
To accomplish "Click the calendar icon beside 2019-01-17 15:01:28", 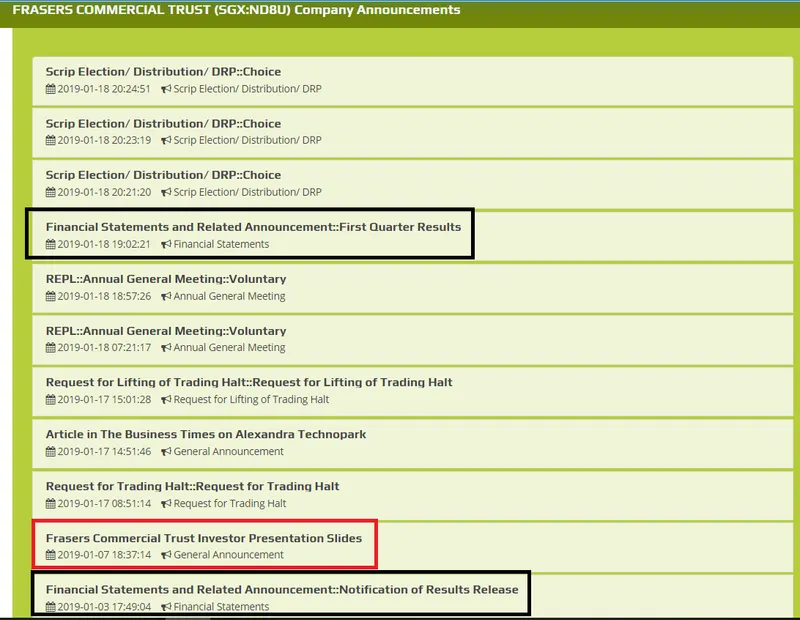I will [51, 400].
